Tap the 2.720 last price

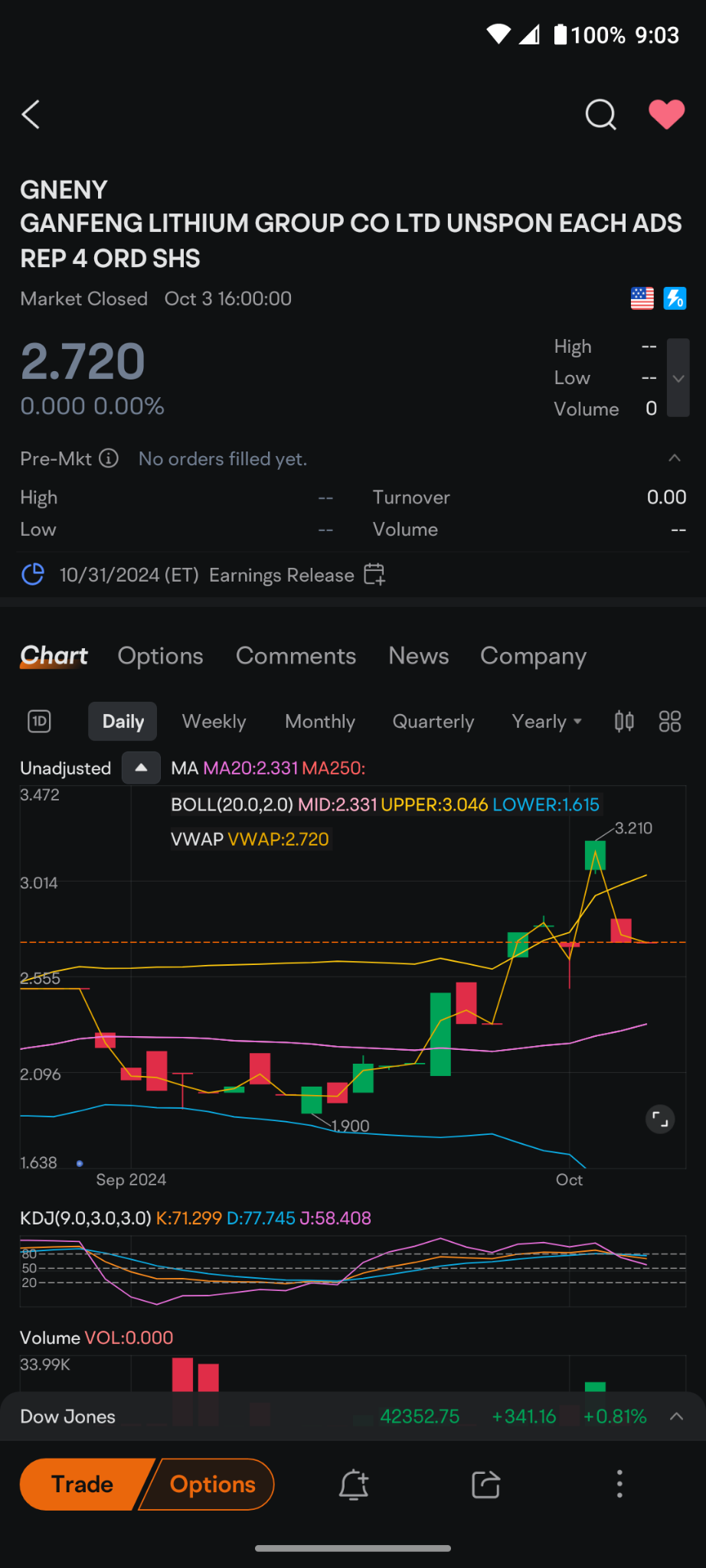click(x=83, y=361)
